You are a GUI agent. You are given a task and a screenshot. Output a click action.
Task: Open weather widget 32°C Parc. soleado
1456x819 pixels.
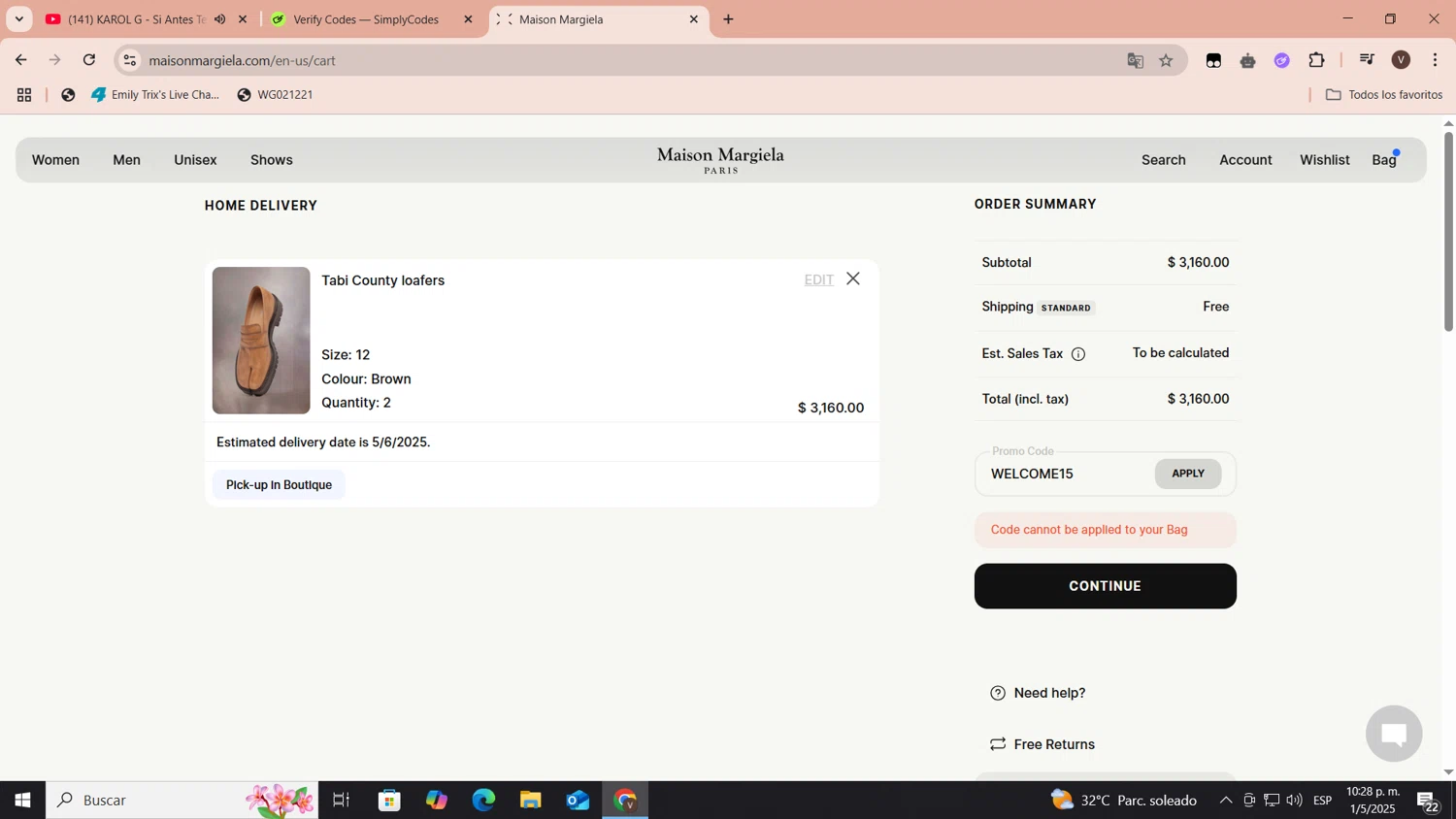1124,801
